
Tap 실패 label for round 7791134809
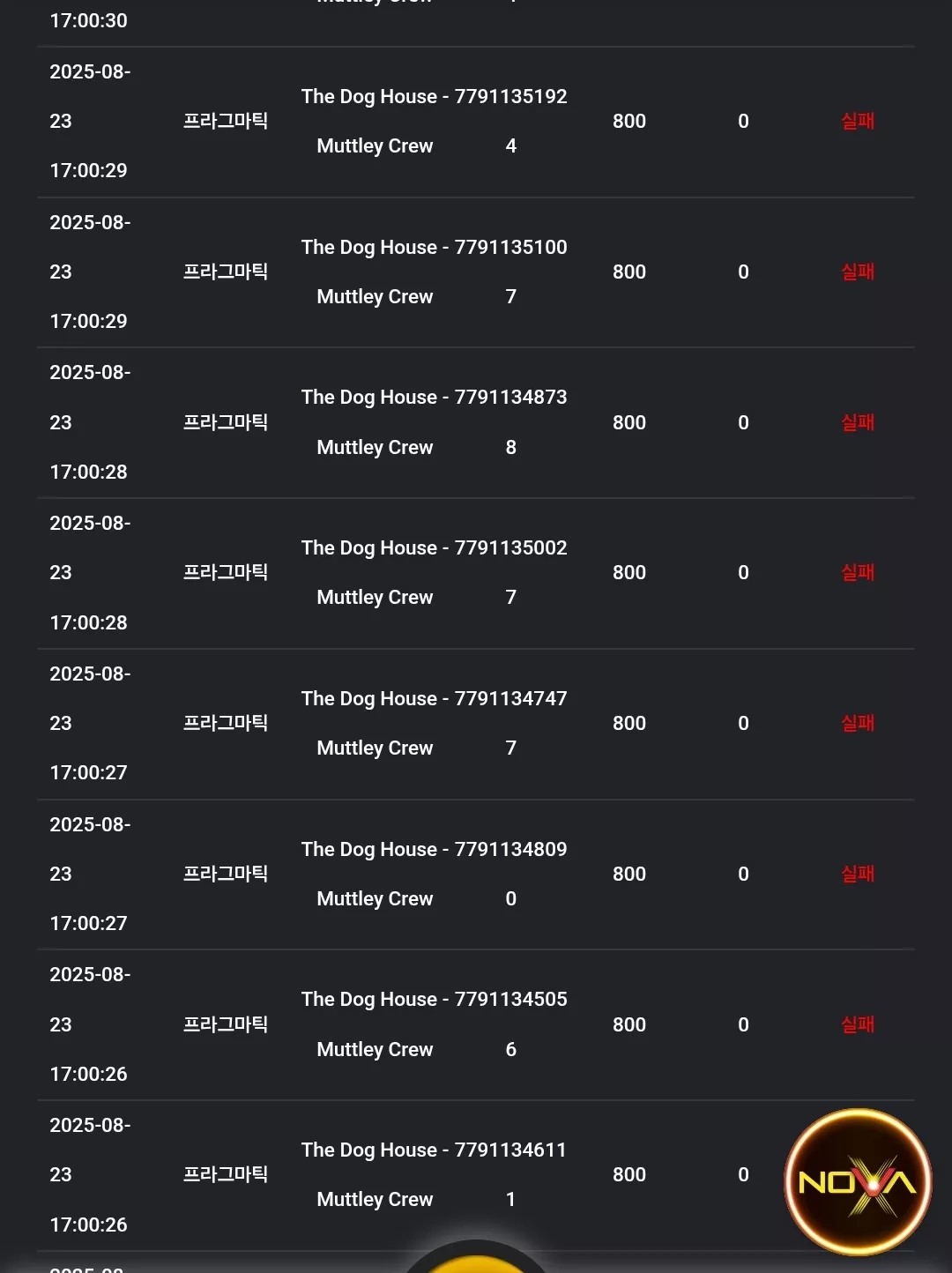pos(858,874)
